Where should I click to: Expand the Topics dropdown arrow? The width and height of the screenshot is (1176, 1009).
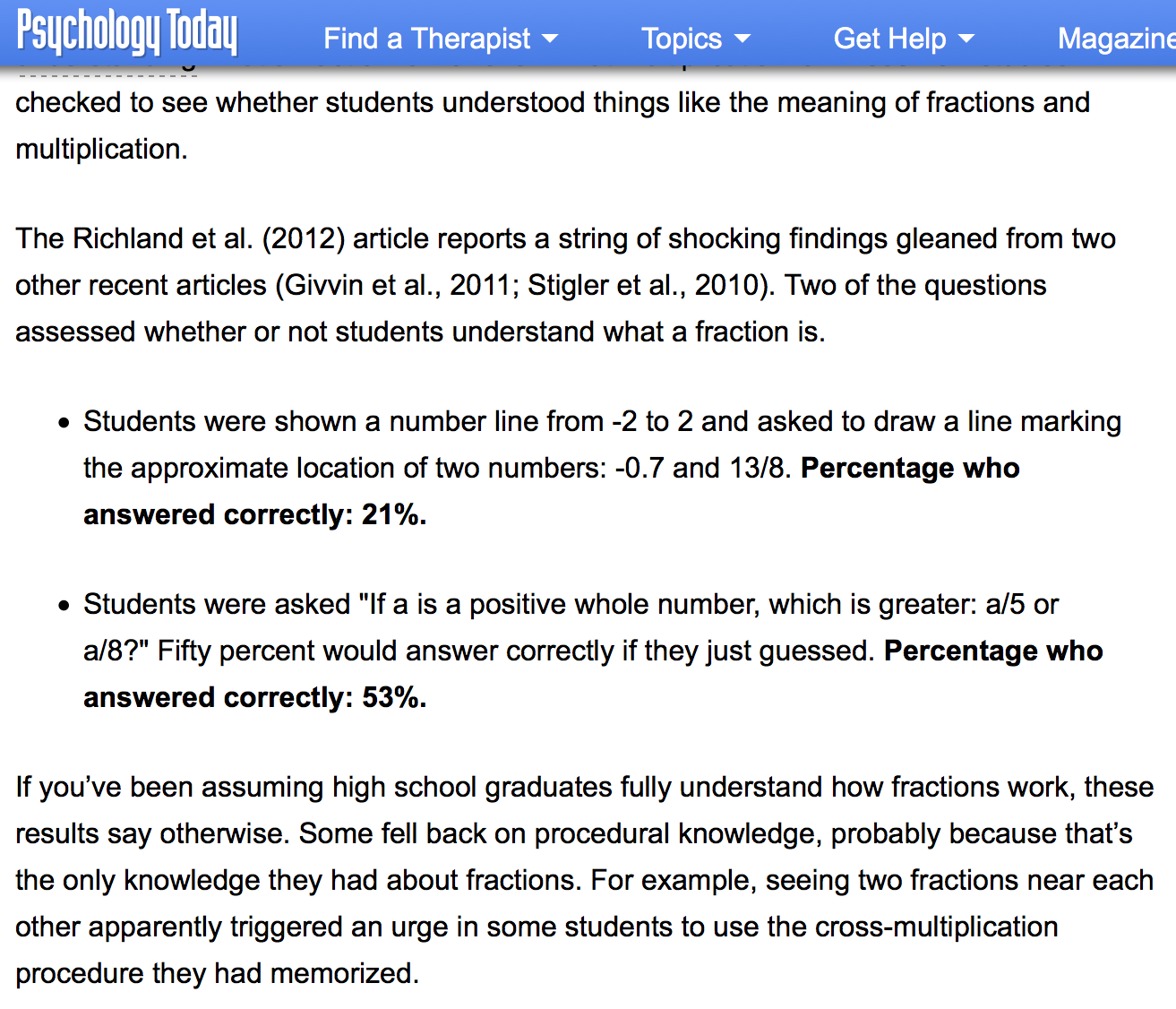(743, 39)
